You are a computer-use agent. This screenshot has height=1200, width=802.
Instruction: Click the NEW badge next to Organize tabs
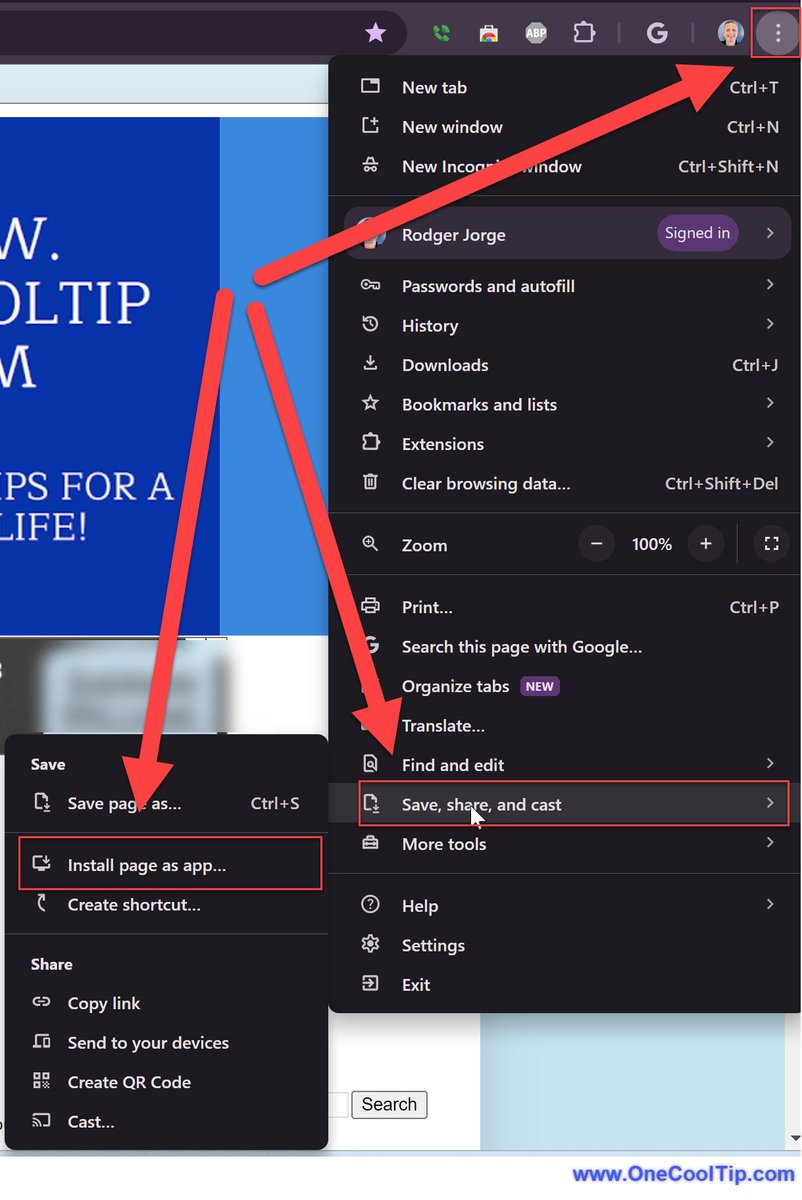coord(540,686)
